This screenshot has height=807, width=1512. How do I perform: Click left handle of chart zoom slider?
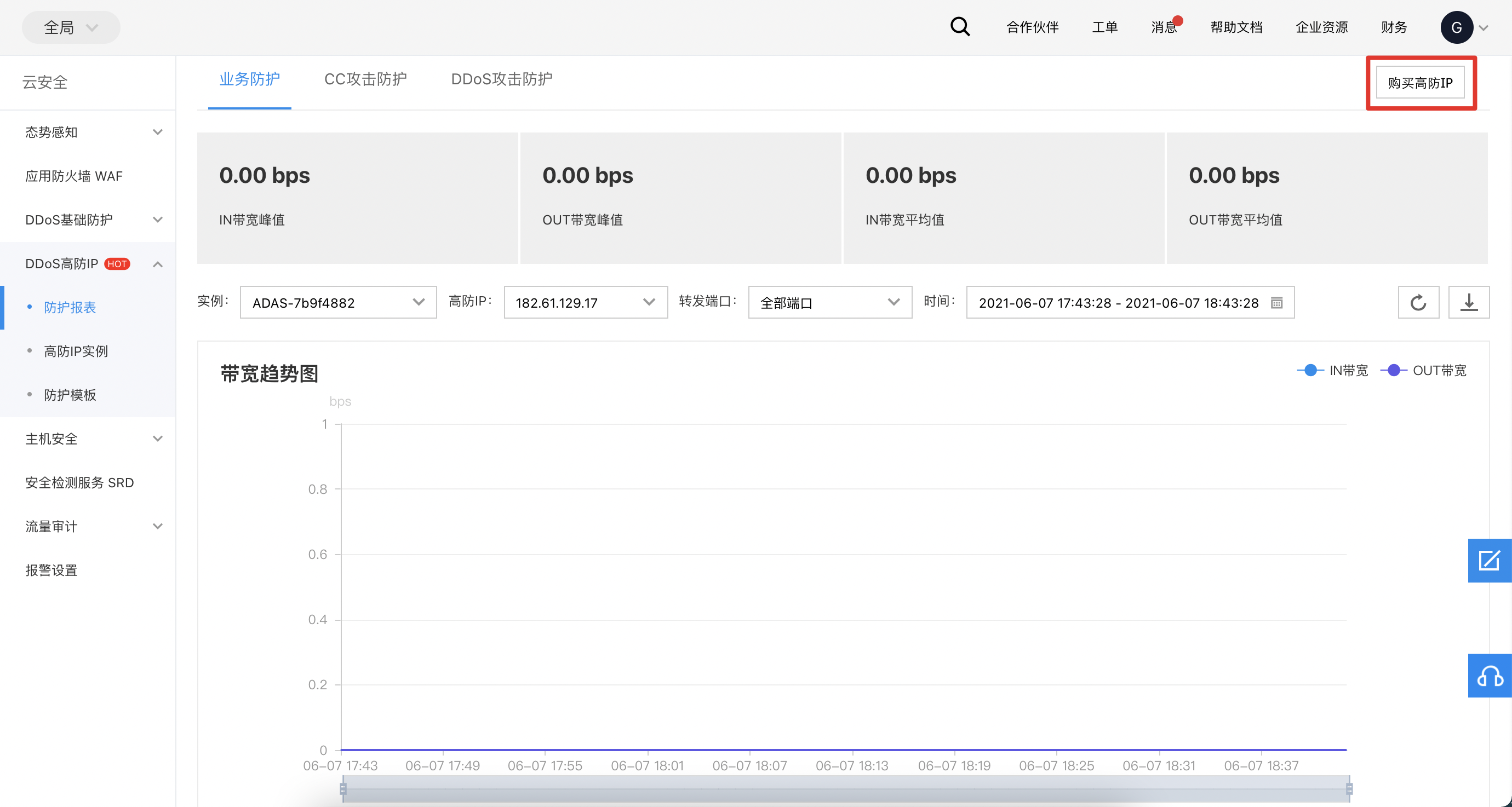tap(343, 789)
